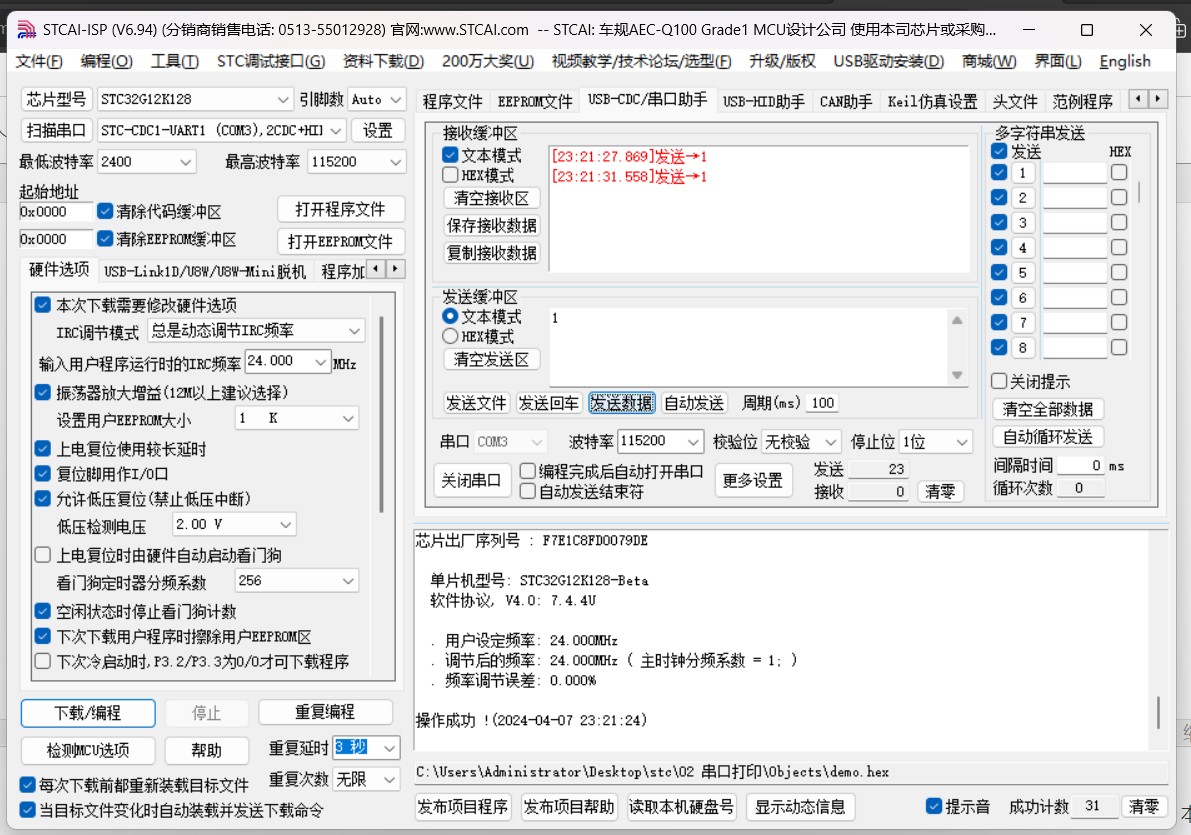
Task: Toggle 提示音 checkbox
Action: click(x=934, y=806)
